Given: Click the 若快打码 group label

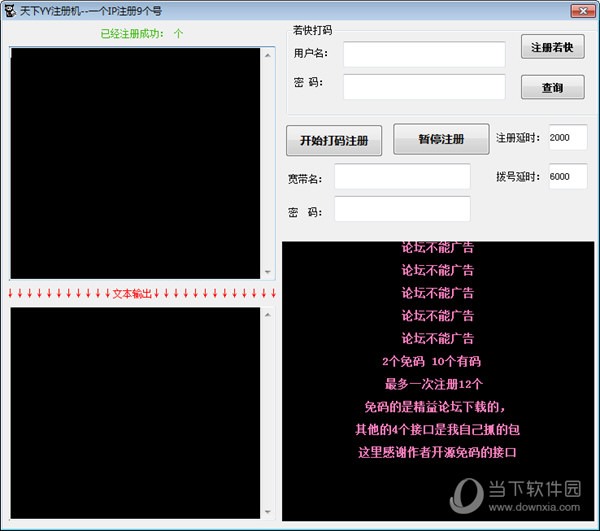Looking at the screenshot, I should click(x=312, y=30).
